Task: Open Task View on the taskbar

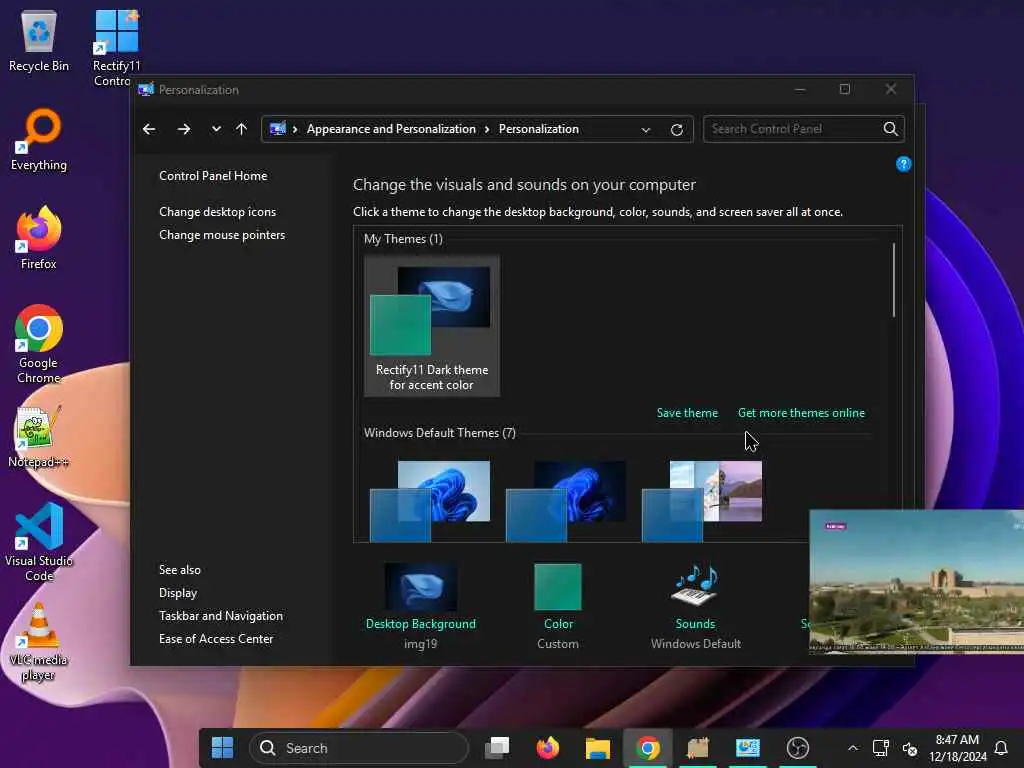Action: (x=497, y=748)
